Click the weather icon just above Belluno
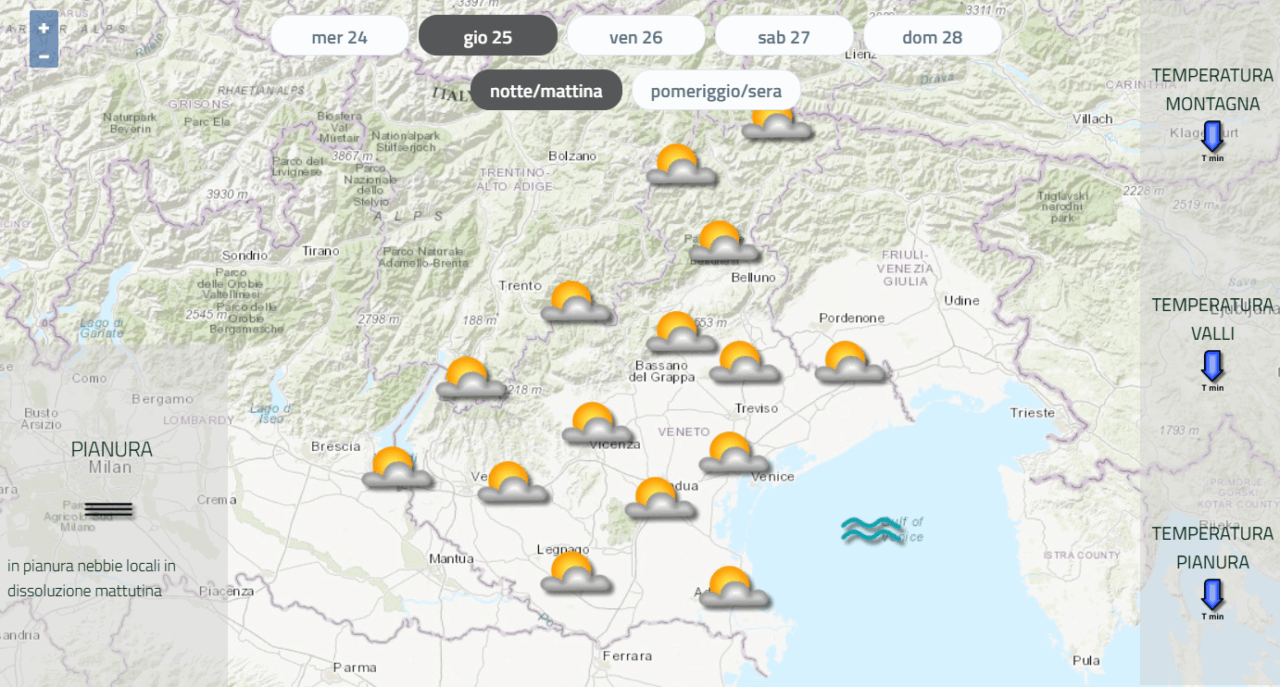This screenshot has width=1280, height=687. [x=724, y=242]
